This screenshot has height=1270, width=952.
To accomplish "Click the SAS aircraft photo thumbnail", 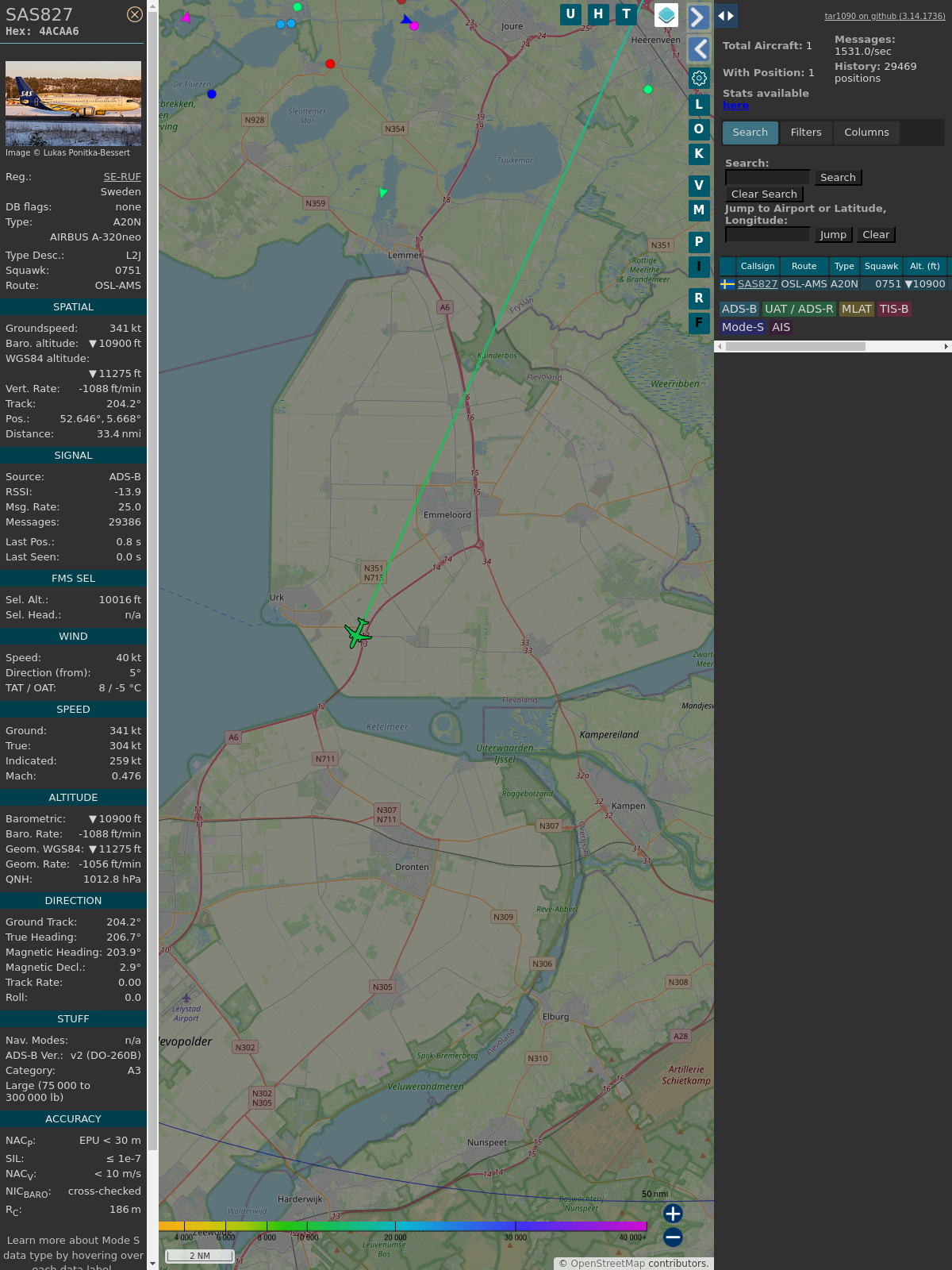I will 73,103.
